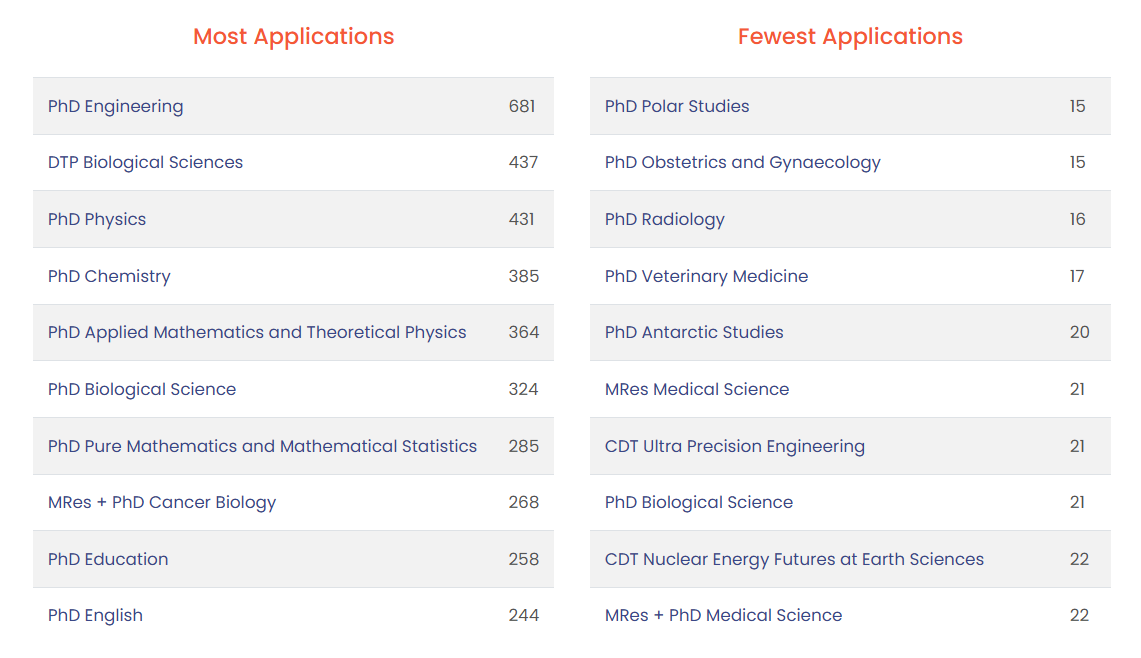Select PhD Veterinary Medicine
1141x658 pixels.
coord(850,276)
